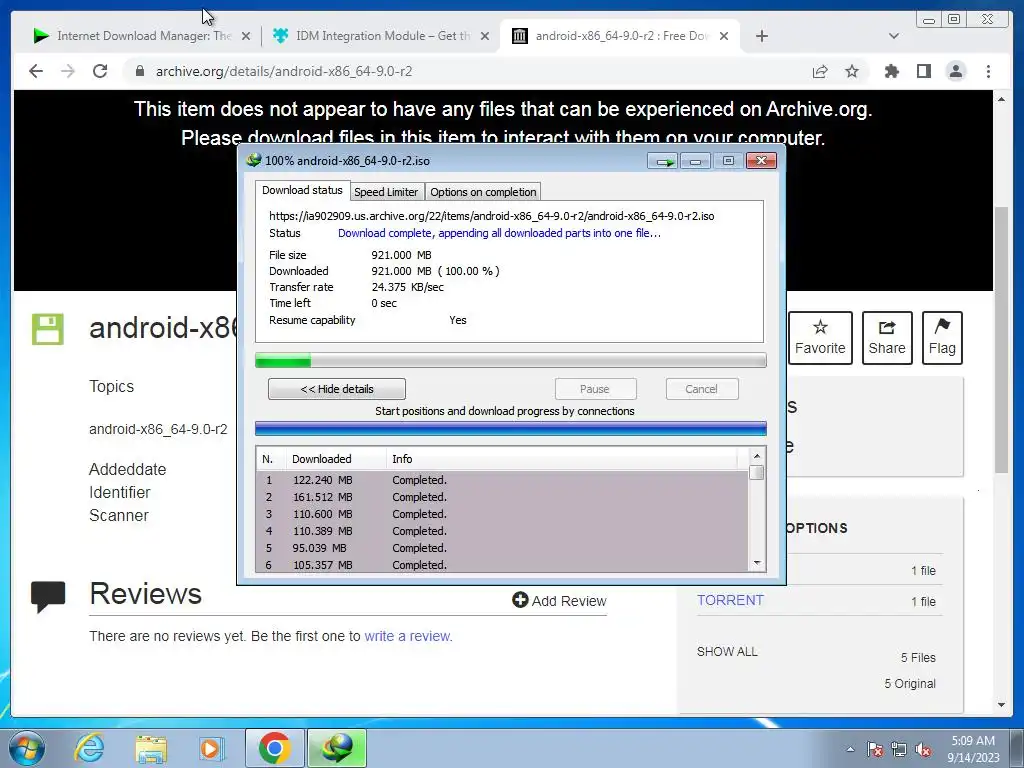Click the page scrollbar up arrow
The height and width of the screenshot is (768, 1024).
1001,99
